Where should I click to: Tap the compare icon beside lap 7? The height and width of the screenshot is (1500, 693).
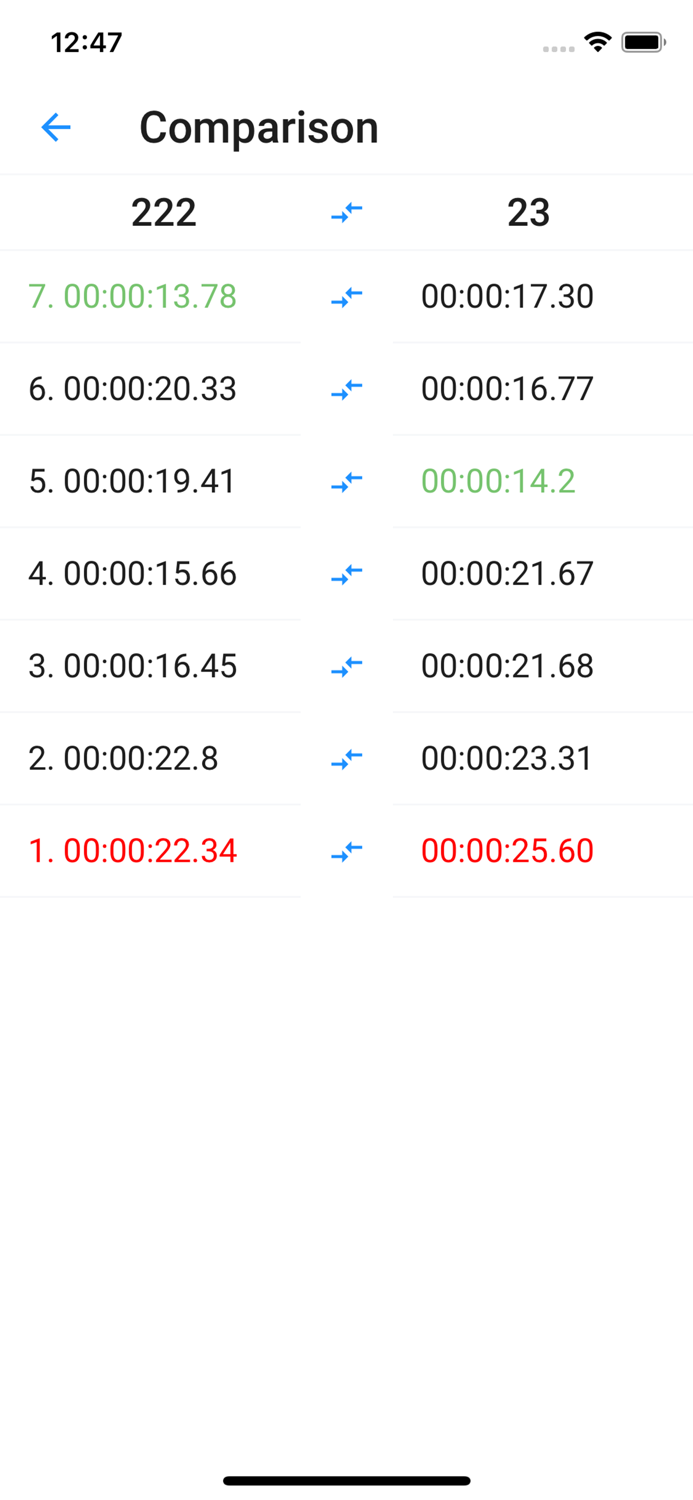[x=345, y=296]
